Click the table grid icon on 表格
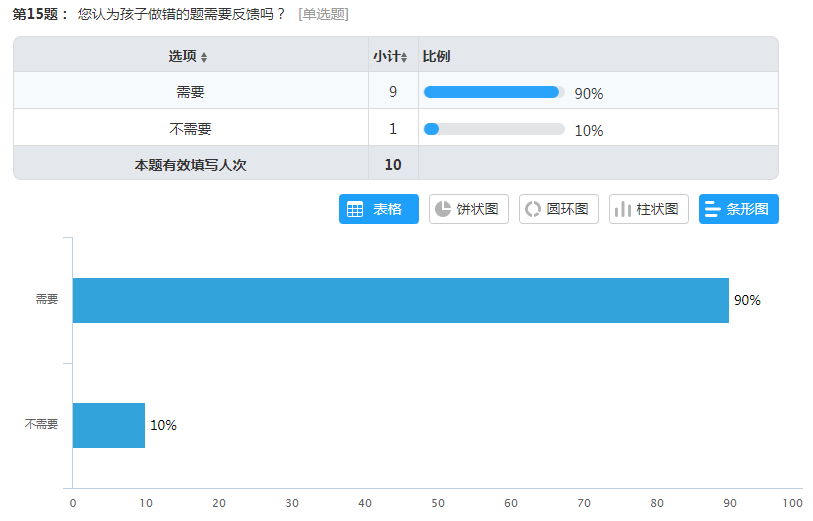Viewport: 813px width, 521px height. [355, 209]
